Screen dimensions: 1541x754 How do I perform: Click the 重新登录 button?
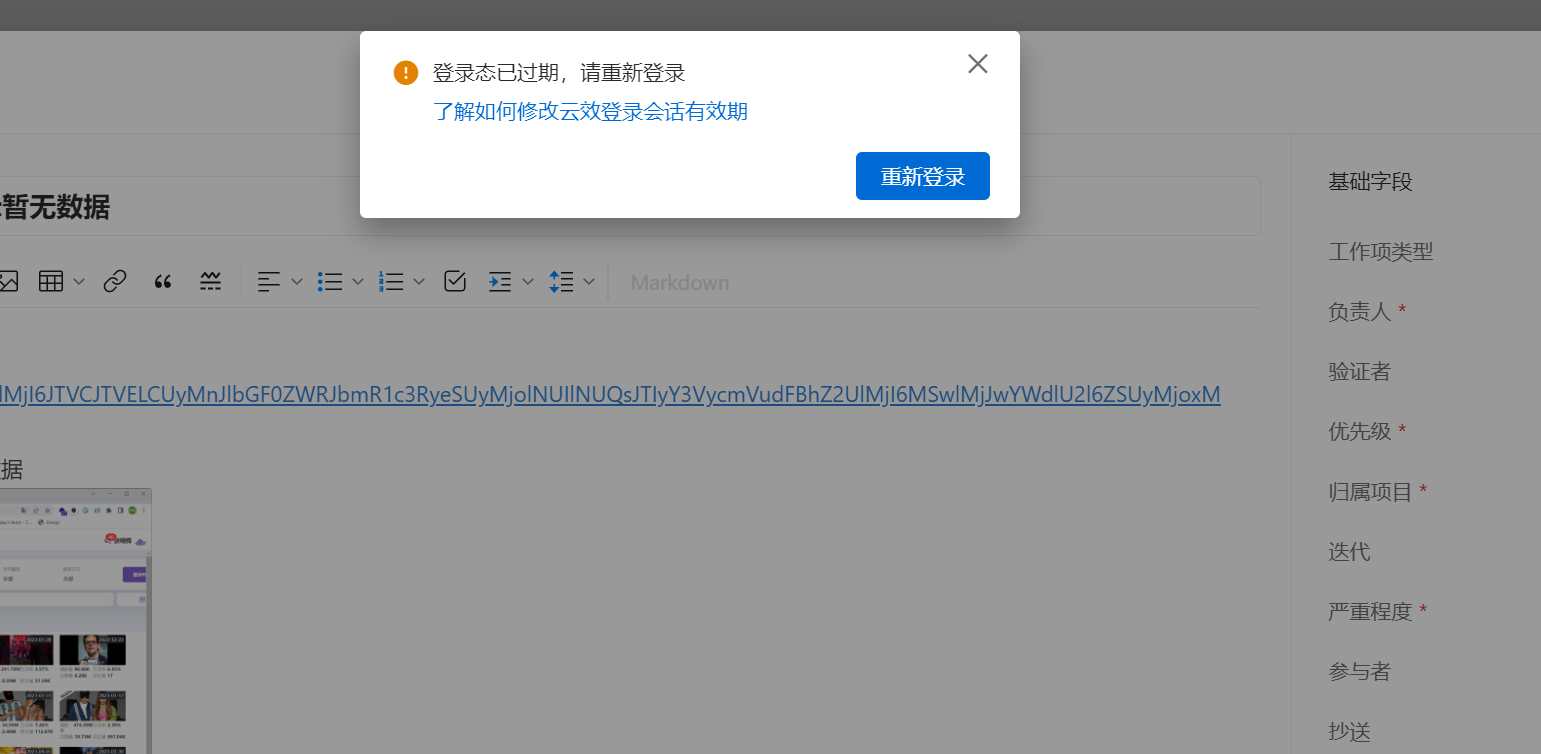pos(922,175)
